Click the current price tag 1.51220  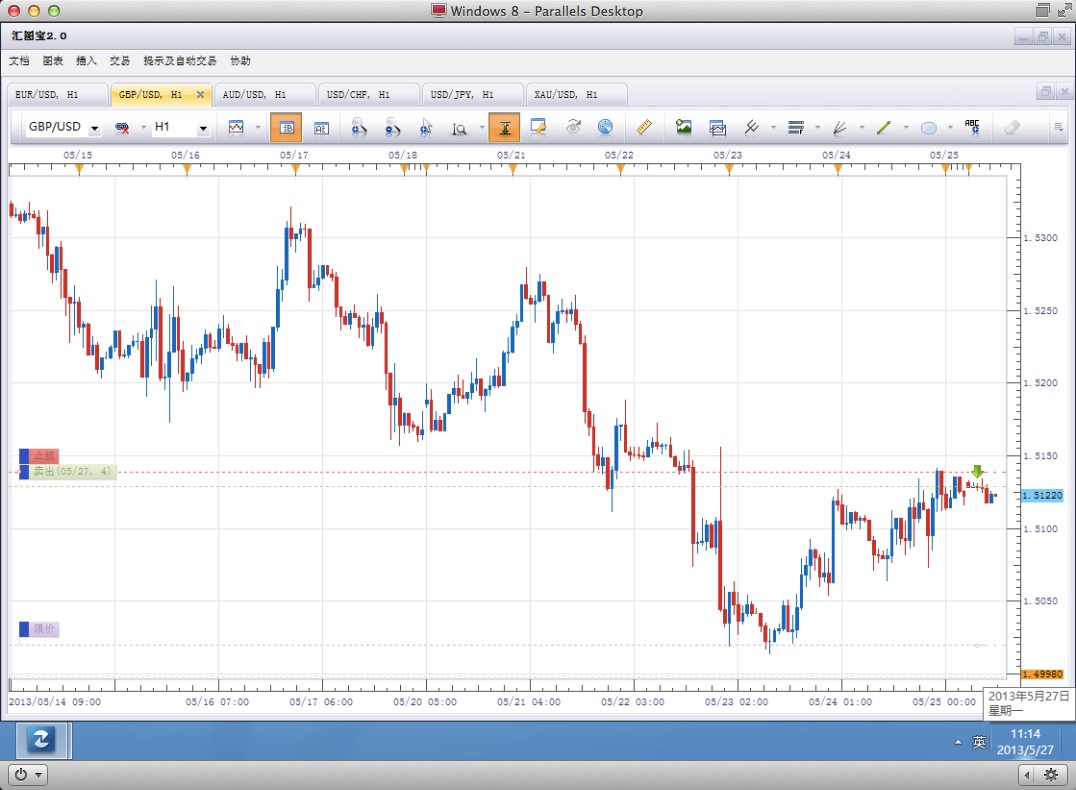tap(1042, 496)
